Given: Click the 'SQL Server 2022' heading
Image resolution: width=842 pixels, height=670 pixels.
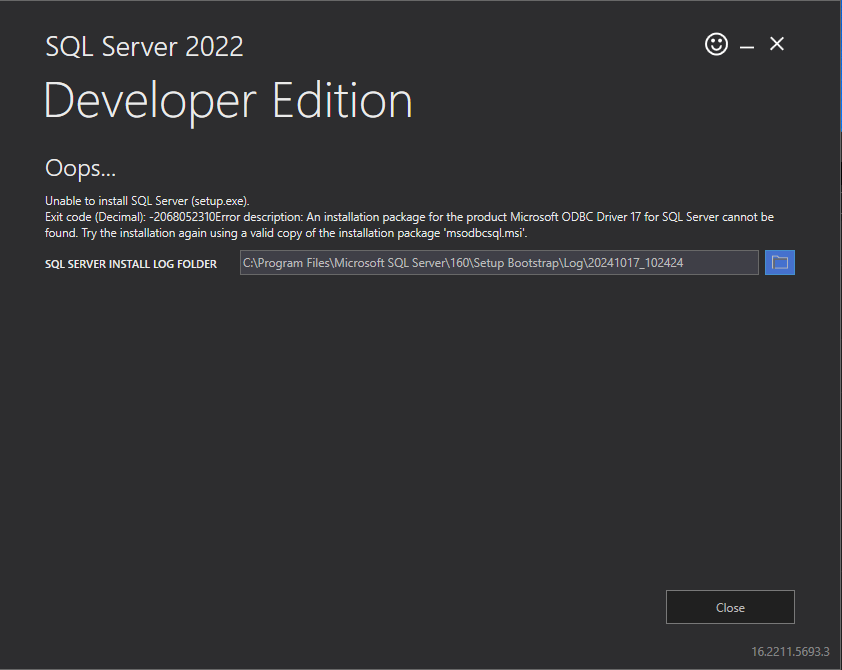Looking at the screenshot, I should [x=144, y=47].
